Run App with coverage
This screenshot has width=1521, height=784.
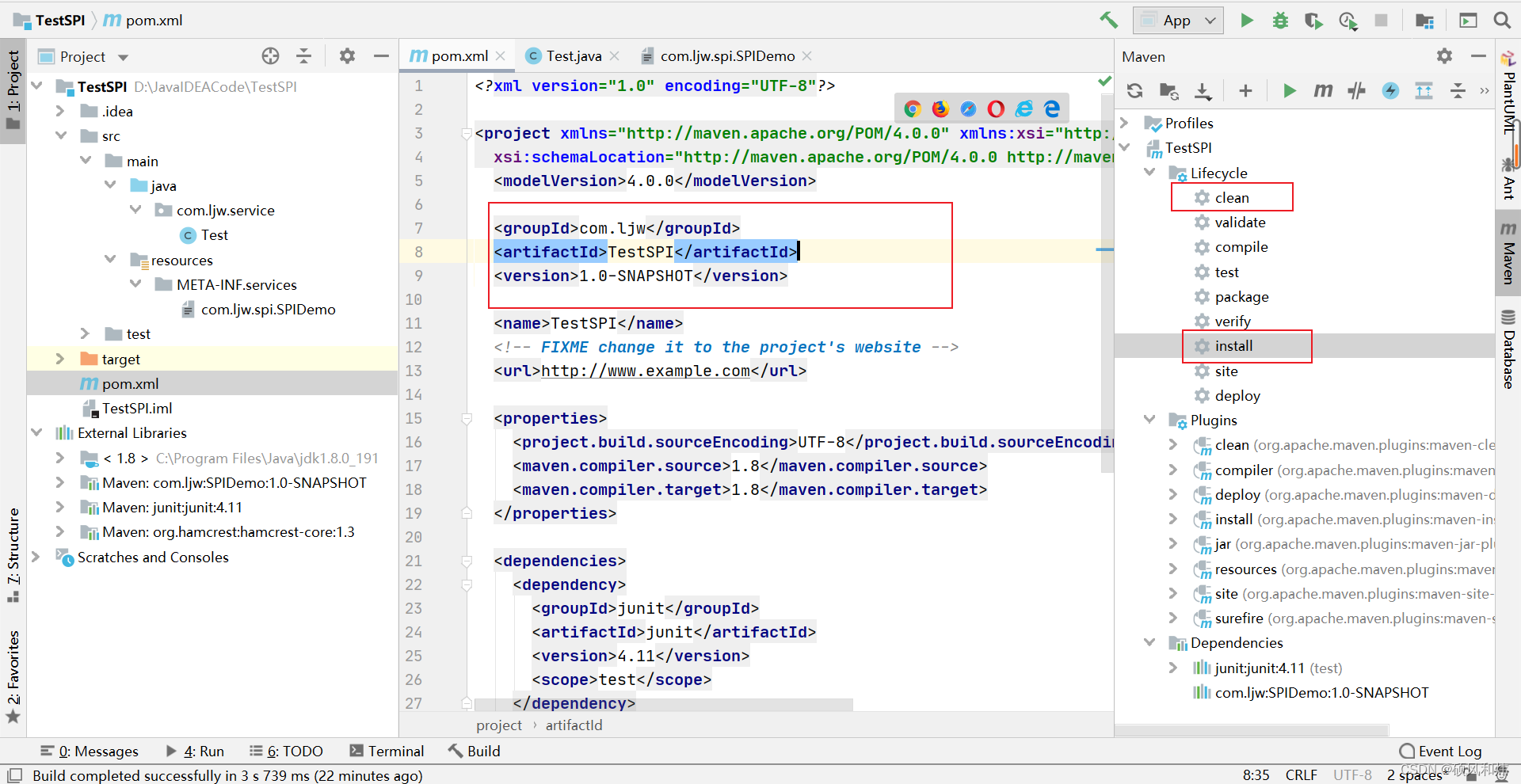click(x=1313, y=21)
